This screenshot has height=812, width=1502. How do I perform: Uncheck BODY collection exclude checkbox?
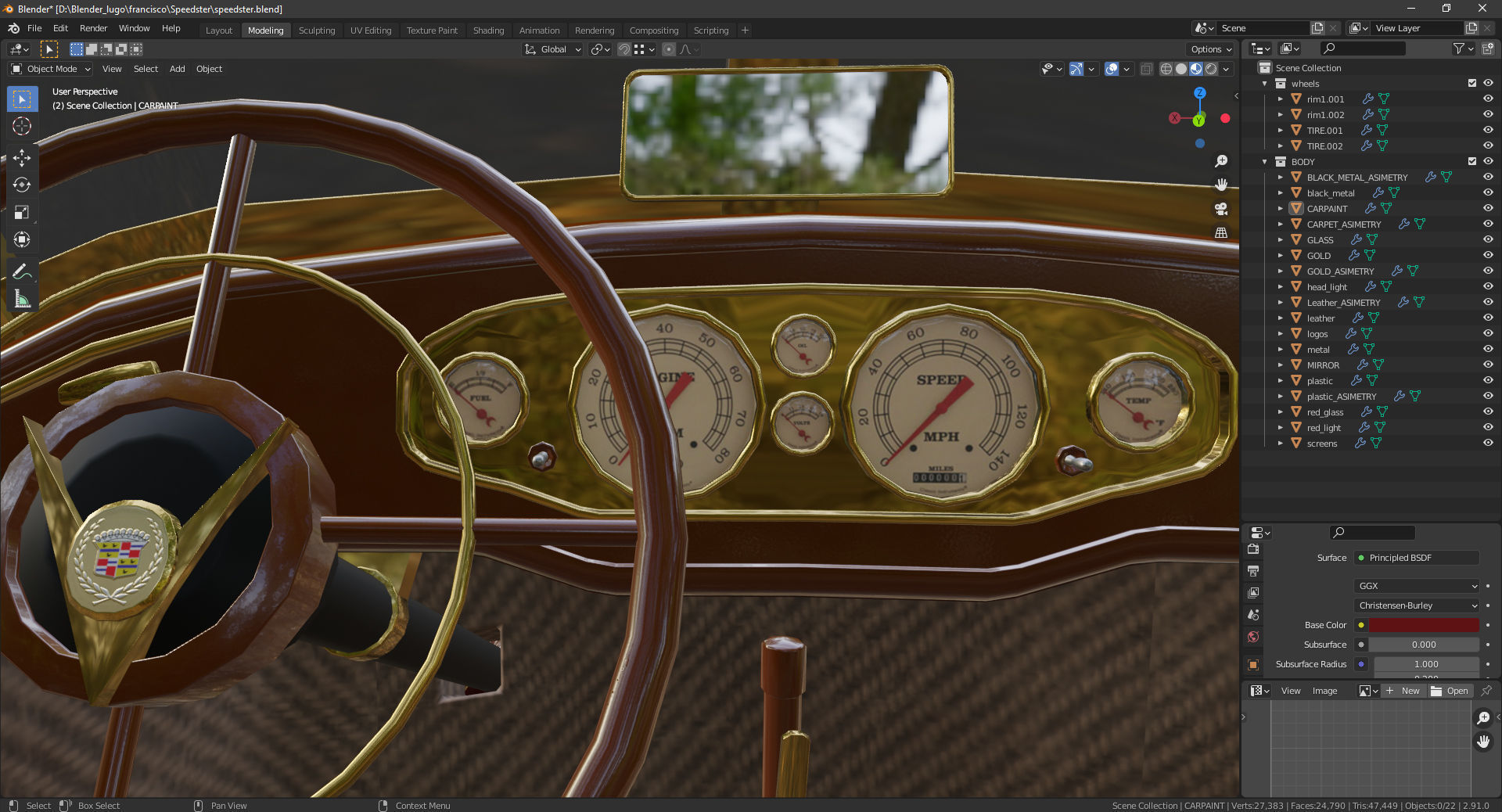click(x=1472, y=161)
